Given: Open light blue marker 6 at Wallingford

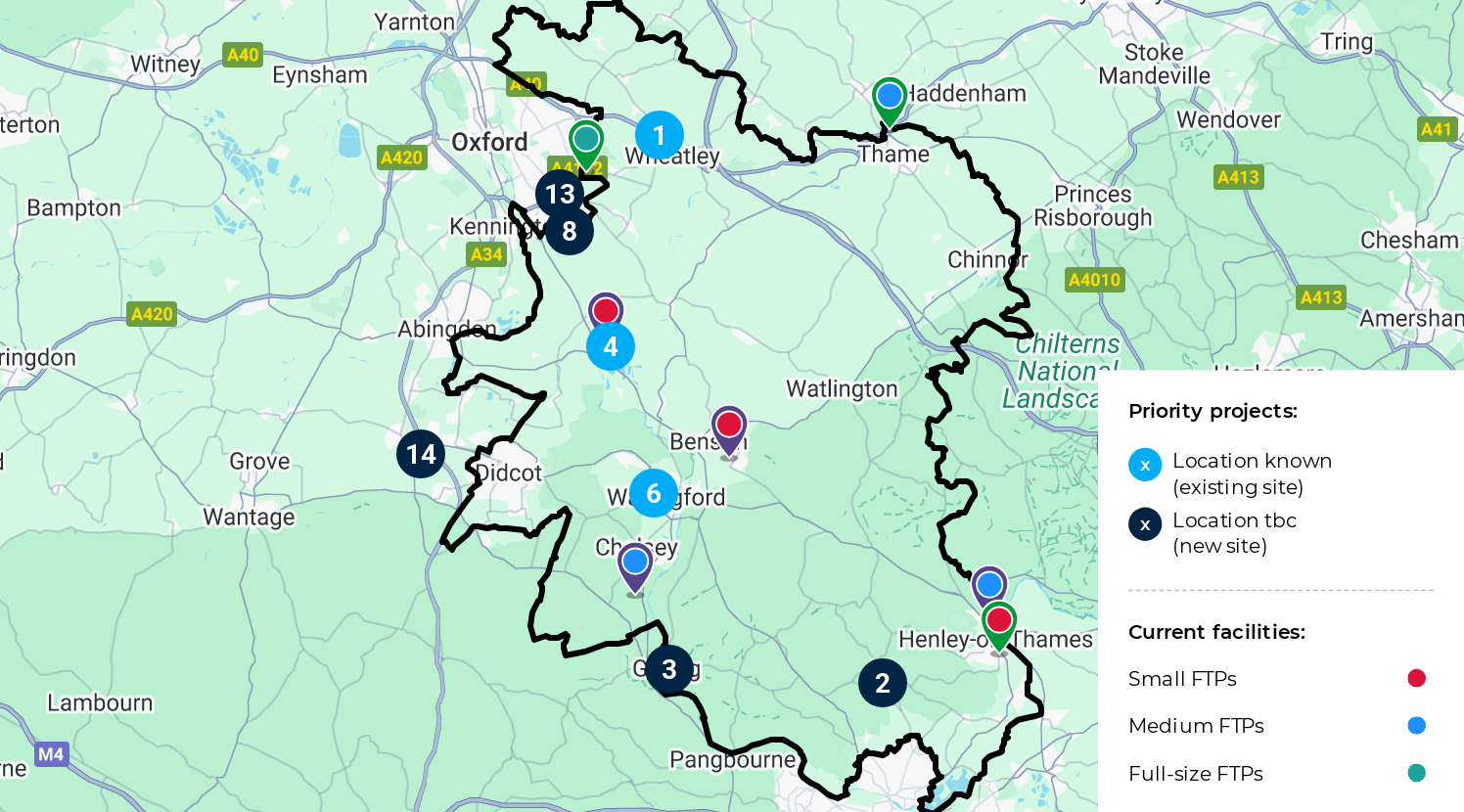Looking at the screenshot, I should click(x=654, y=493).
